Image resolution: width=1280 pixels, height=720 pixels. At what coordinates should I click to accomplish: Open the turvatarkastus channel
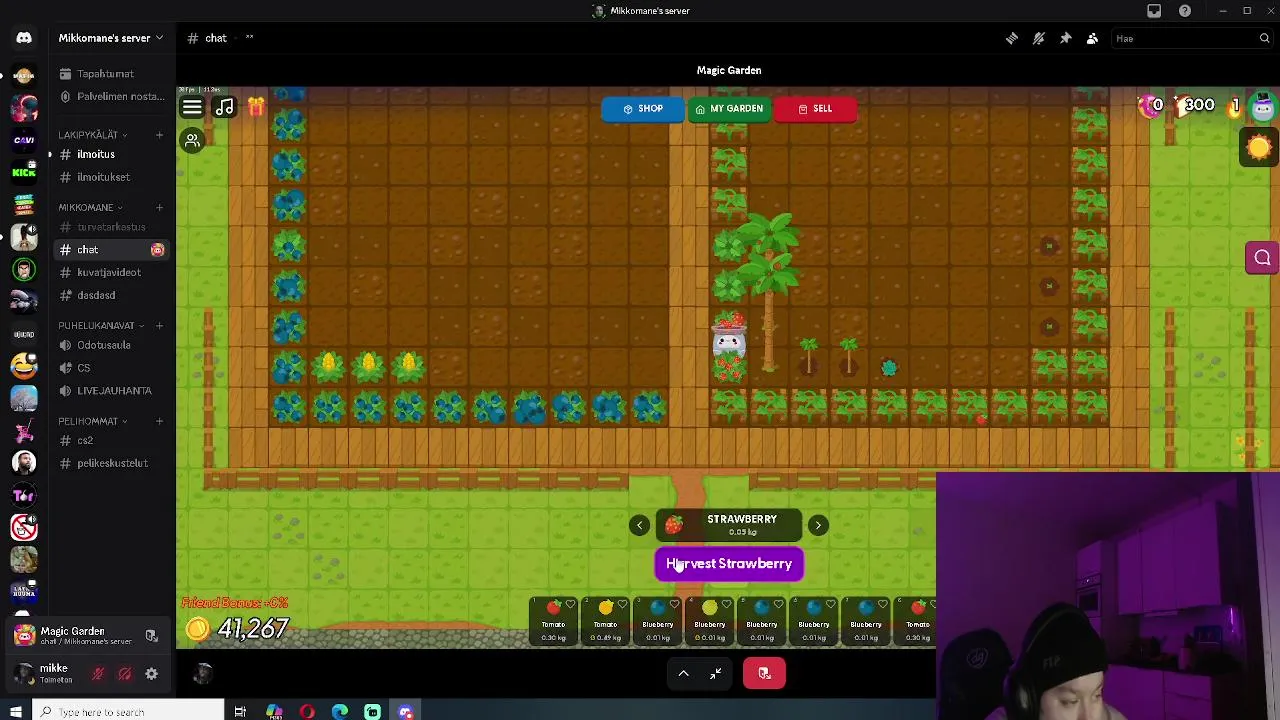click(111, 227)
